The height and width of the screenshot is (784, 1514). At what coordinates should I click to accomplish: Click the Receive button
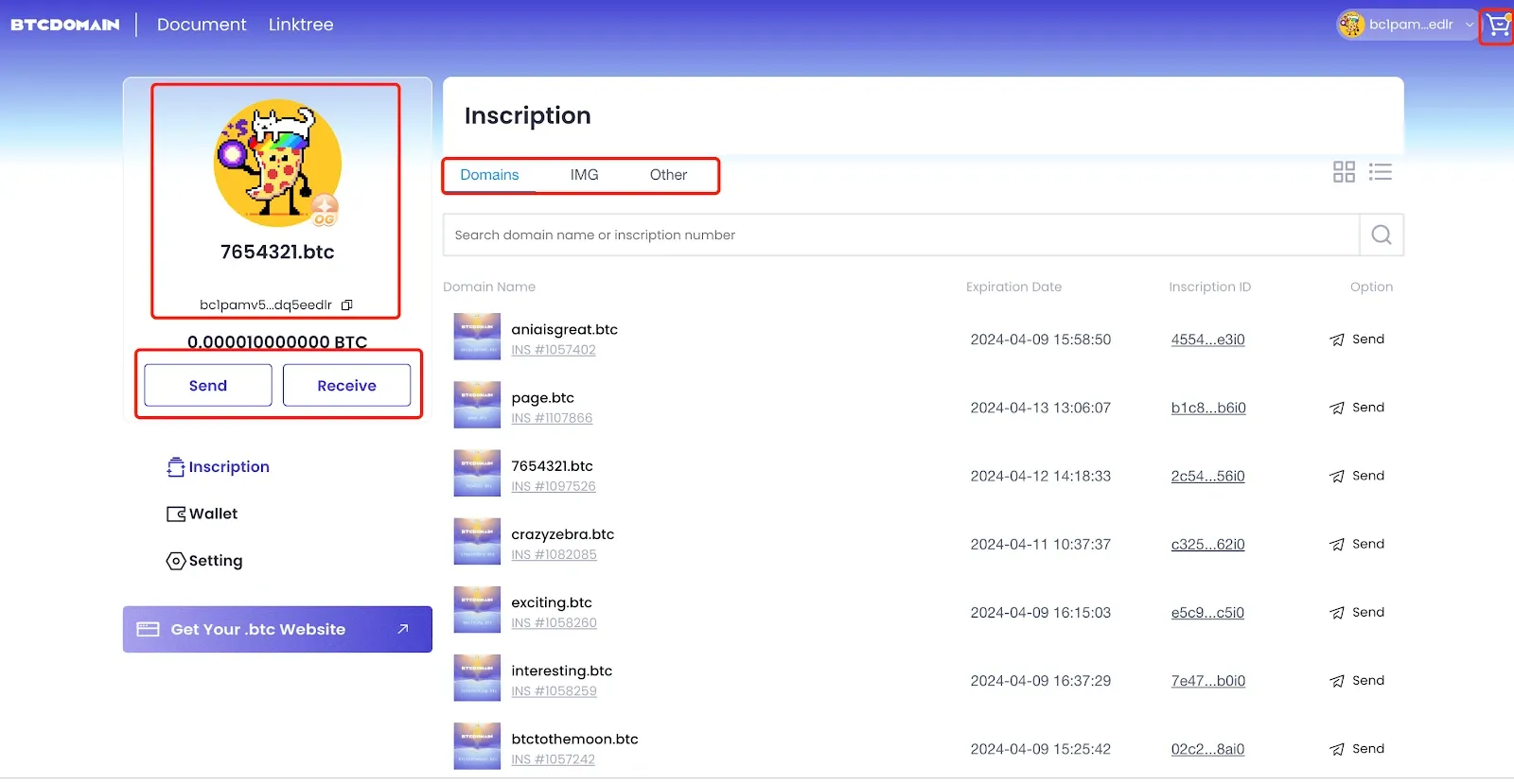click(346, 386)
